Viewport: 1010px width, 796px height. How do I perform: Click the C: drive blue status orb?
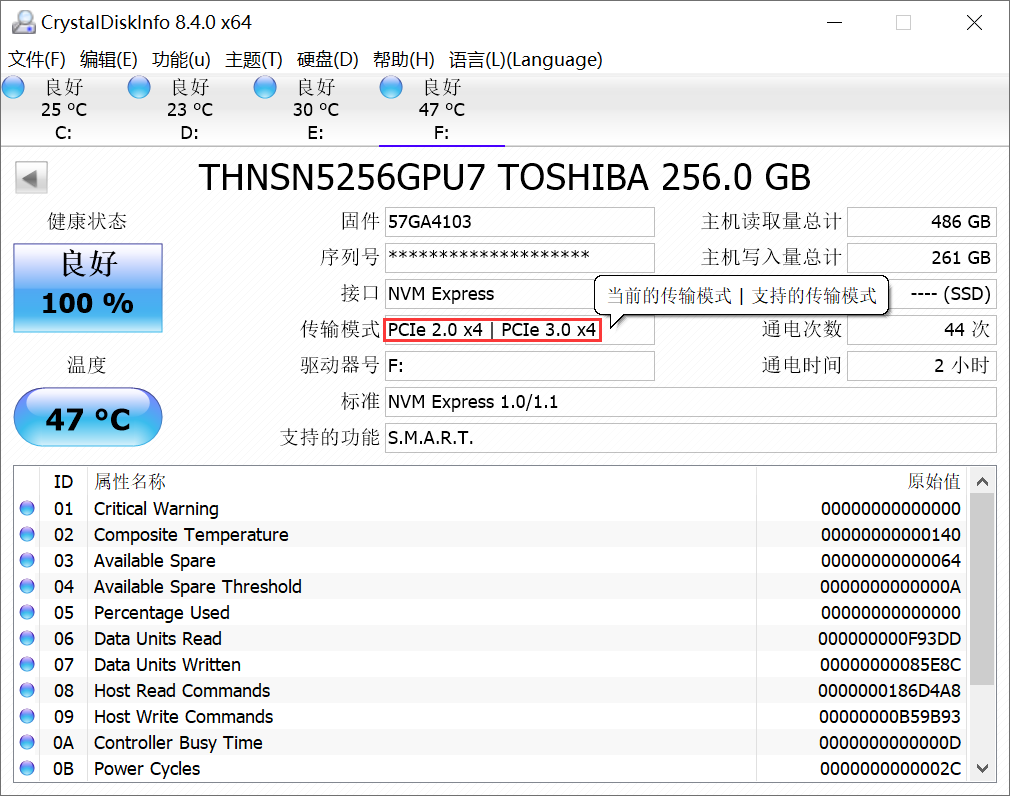click(x=14, y=88)
